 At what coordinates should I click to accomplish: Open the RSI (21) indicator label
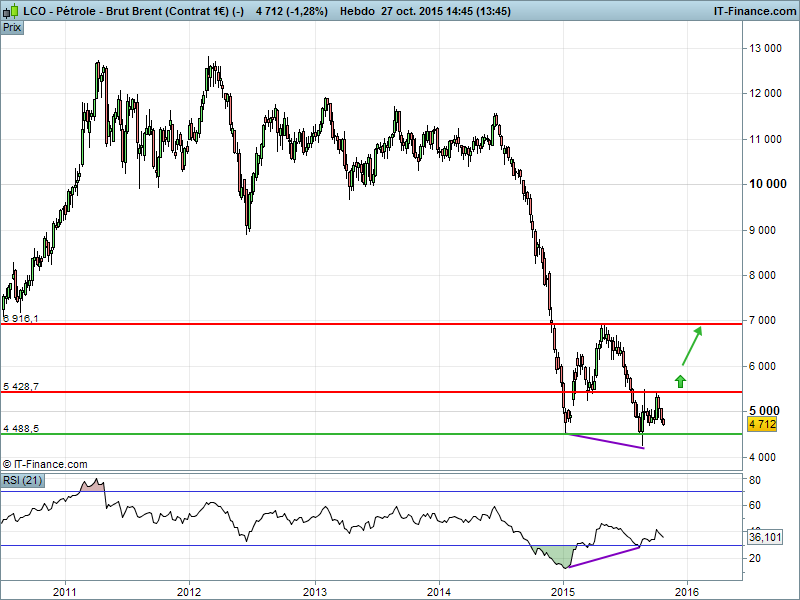point(22,481)
